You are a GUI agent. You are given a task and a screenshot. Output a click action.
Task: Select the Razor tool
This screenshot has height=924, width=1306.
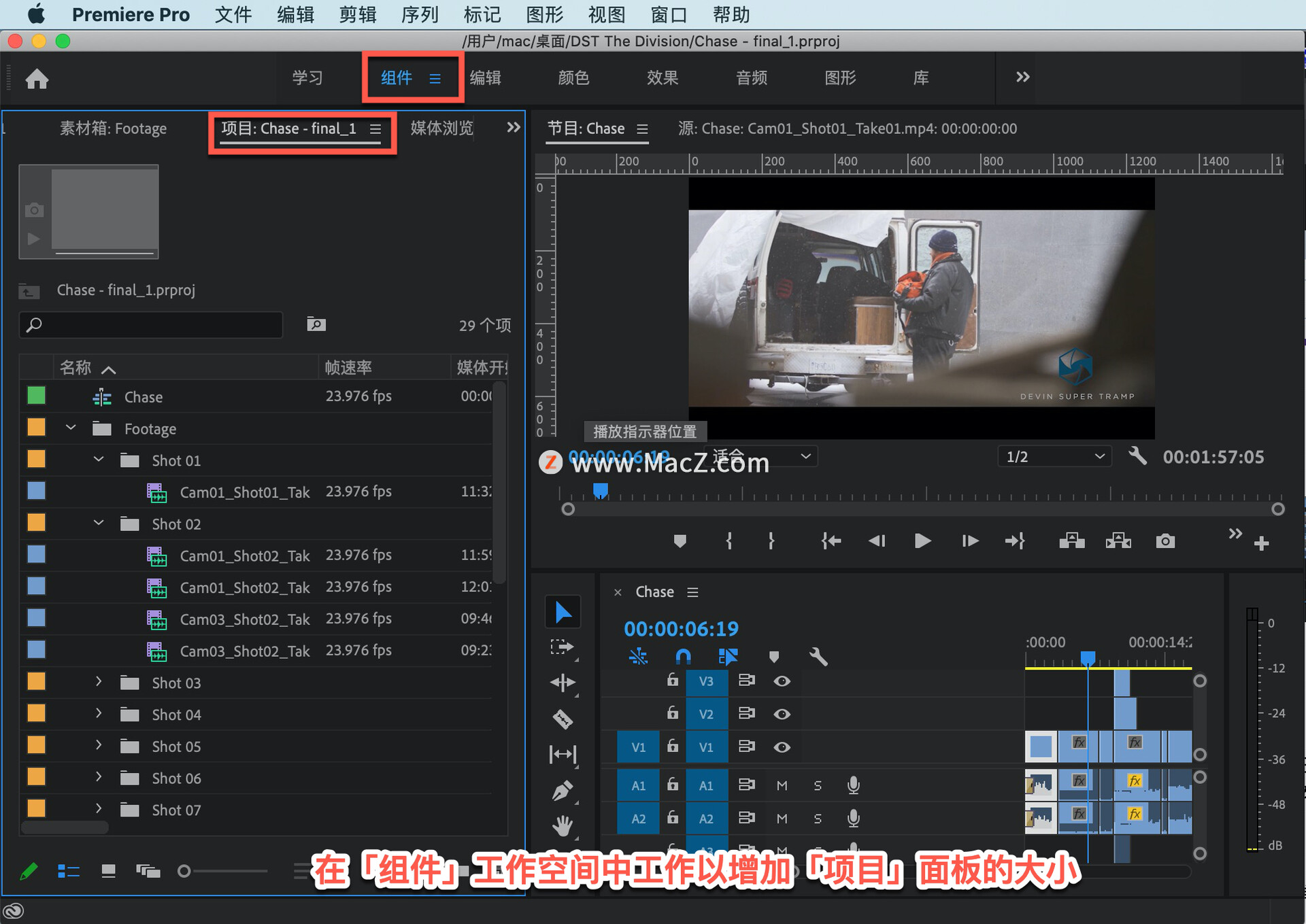click(x=563, y=719)
